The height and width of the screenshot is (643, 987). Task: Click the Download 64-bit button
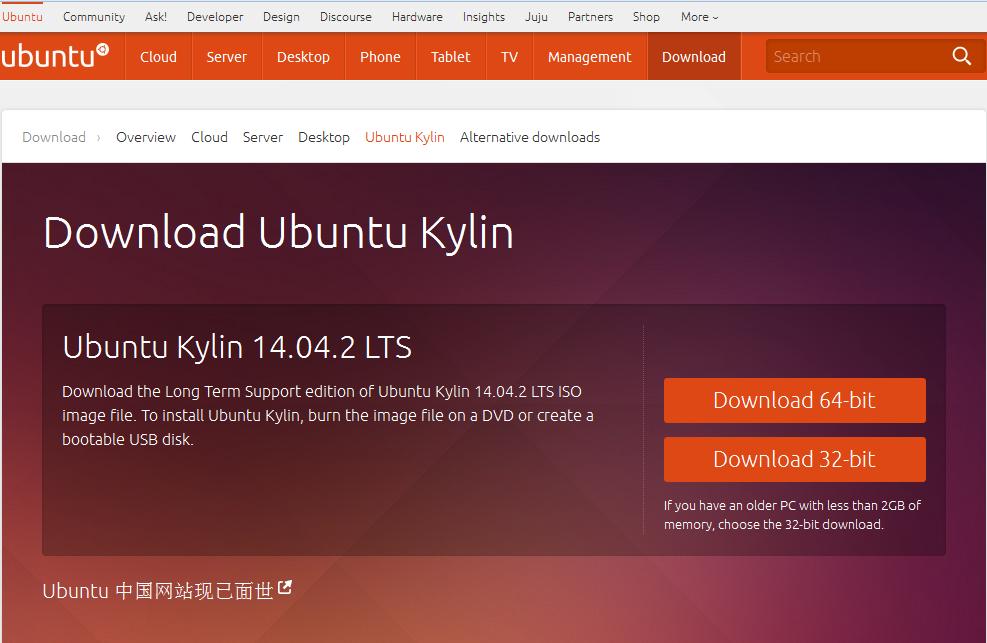(794, 400)
